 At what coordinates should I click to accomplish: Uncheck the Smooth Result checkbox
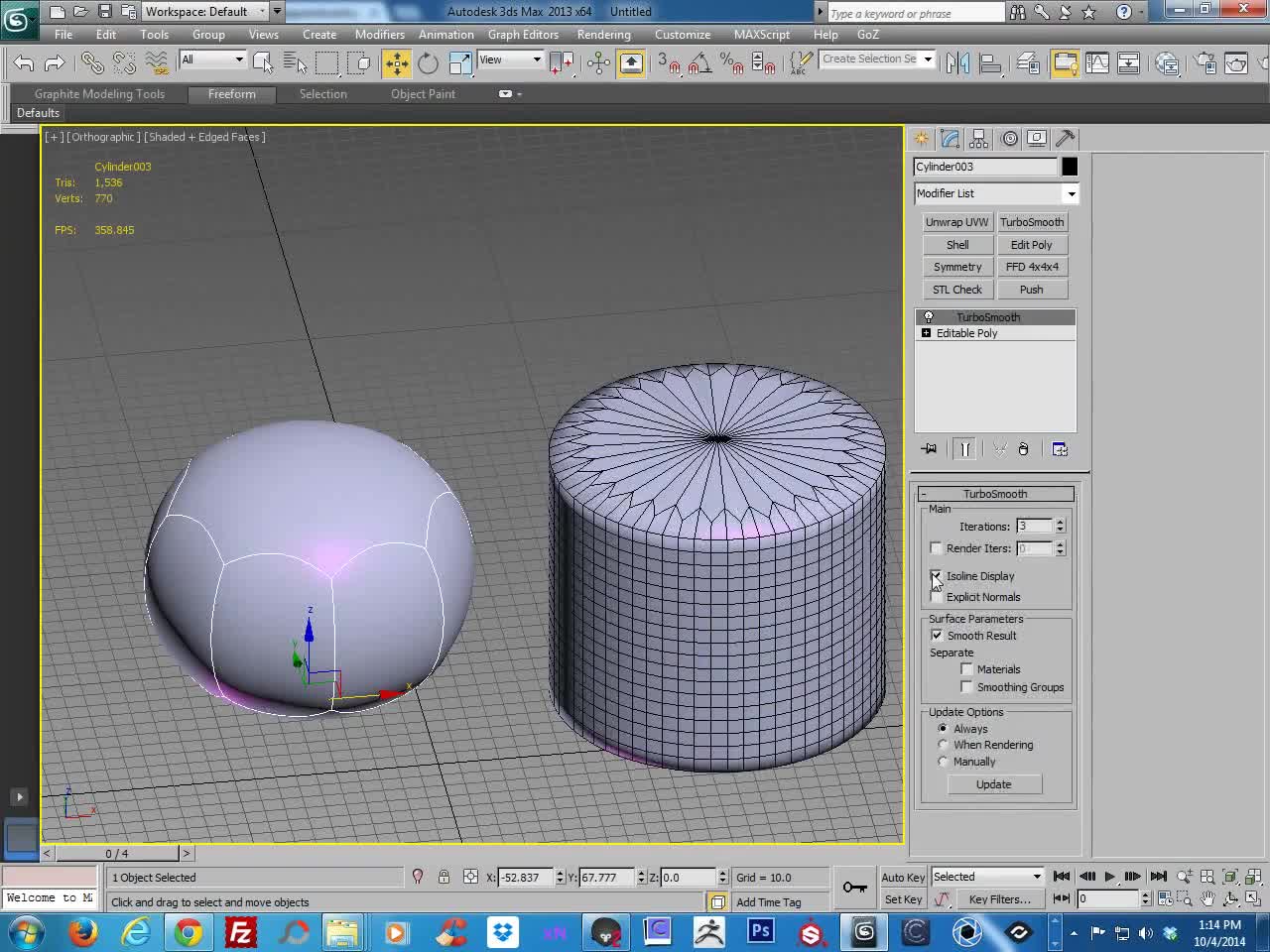[x=937, y=636]
